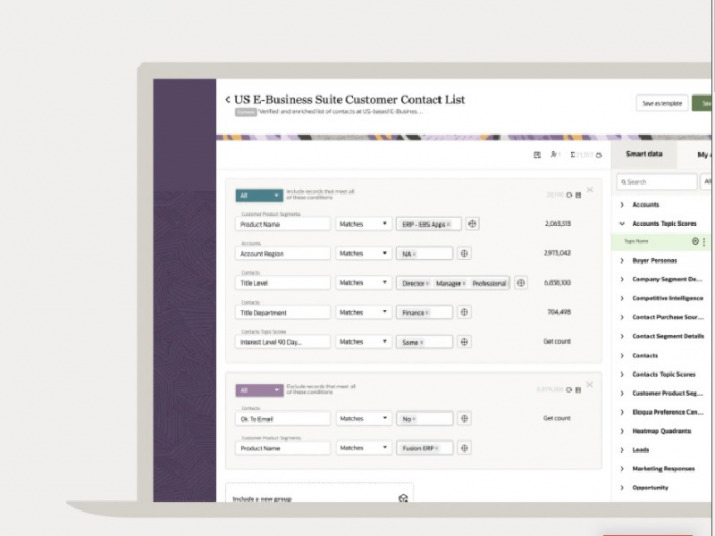715x536 pixels.
Task: Open Matches dropdown in the Title Department row
Action: [363, 312]
